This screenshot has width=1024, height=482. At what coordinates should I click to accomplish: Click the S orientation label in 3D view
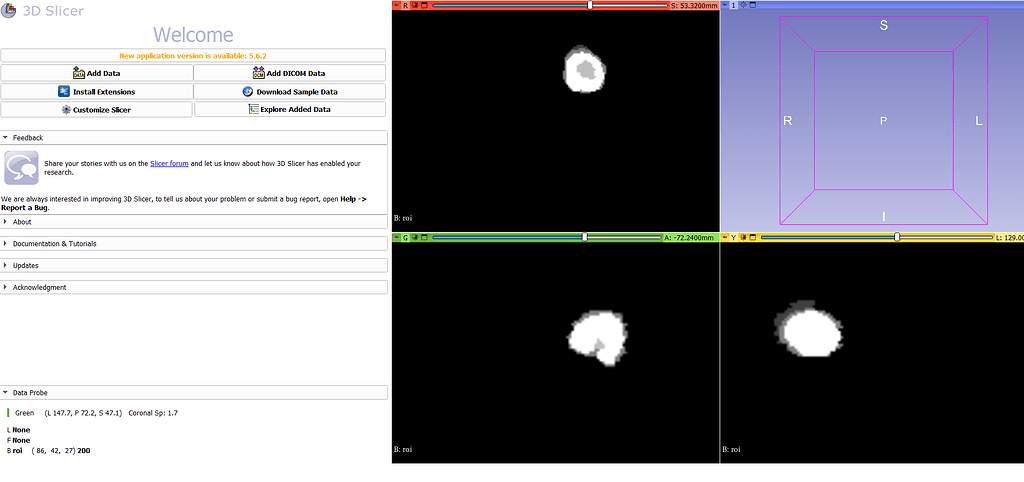pyautogui.click(x=884, y=26)
